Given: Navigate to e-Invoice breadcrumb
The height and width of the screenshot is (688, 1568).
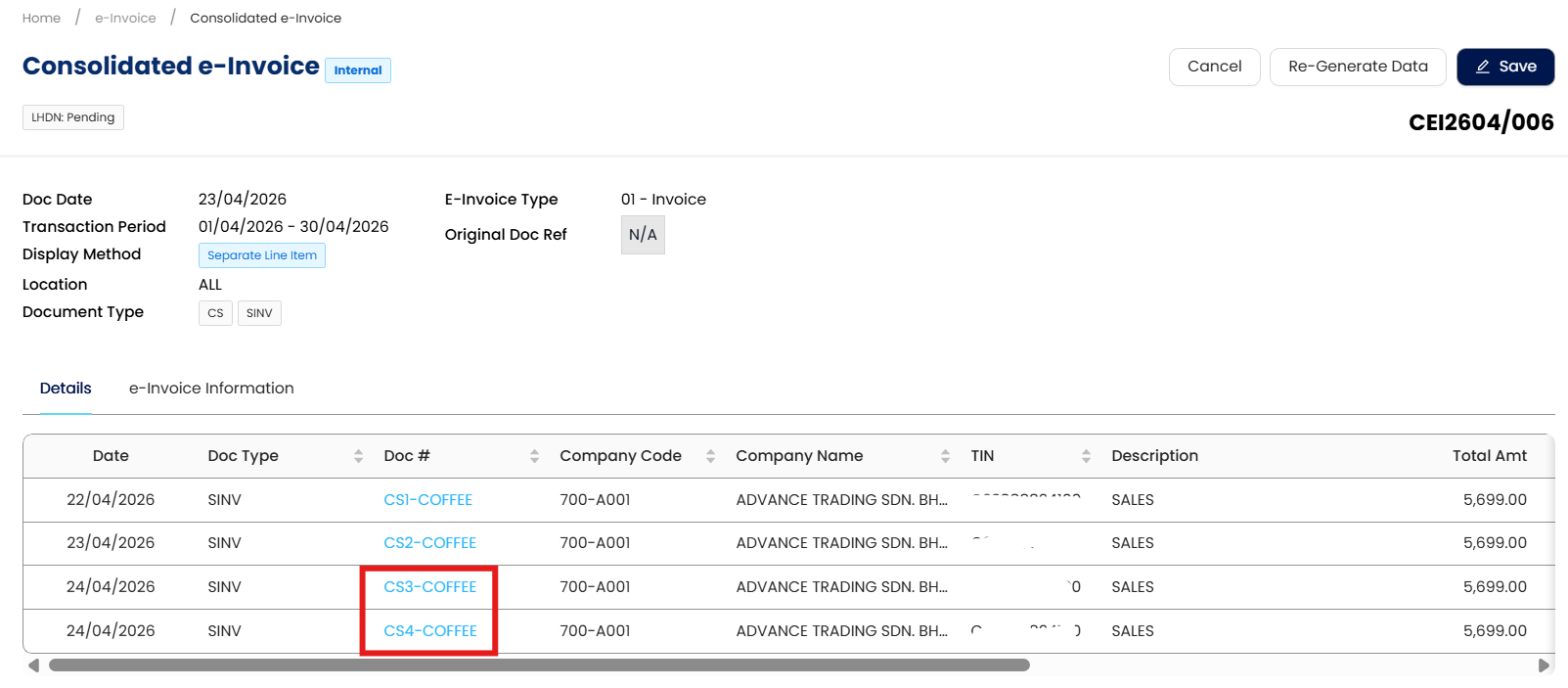Looking at the screenshot, I should point(125,19).
